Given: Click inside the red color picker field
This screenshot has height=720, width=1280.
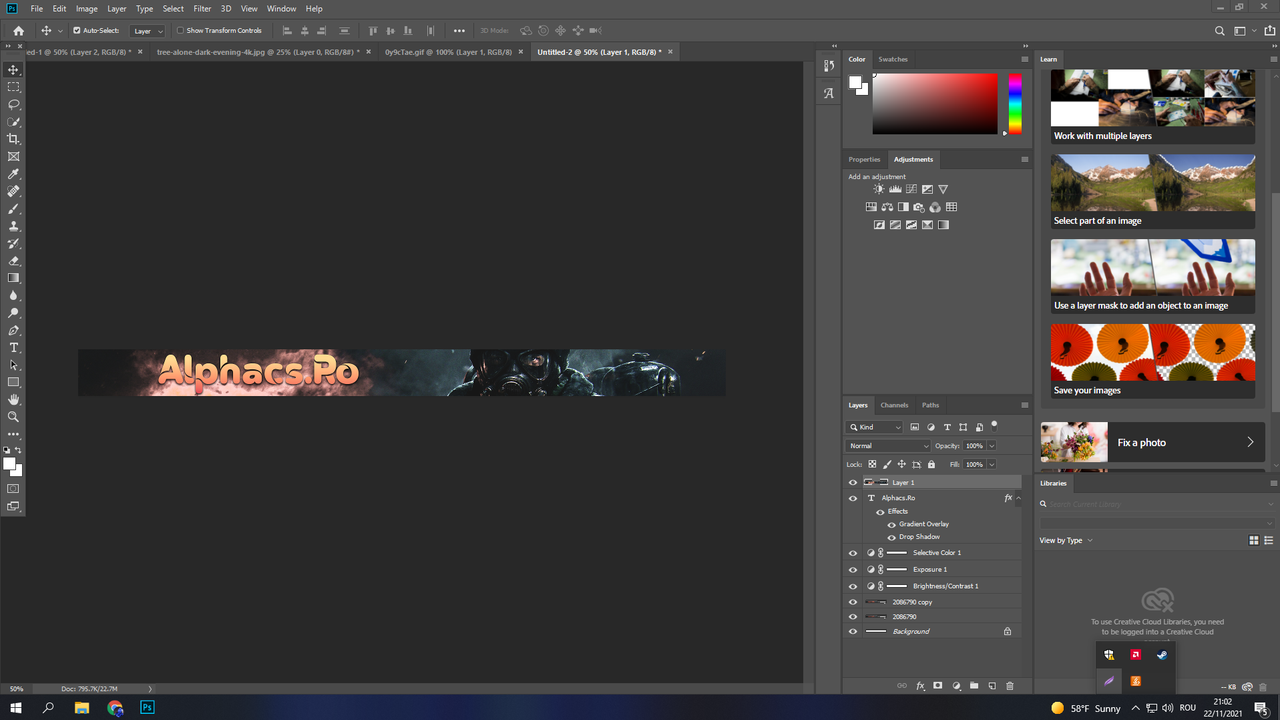Looking at the screenshot, I should pyautogui.click(x=935, y=104).
